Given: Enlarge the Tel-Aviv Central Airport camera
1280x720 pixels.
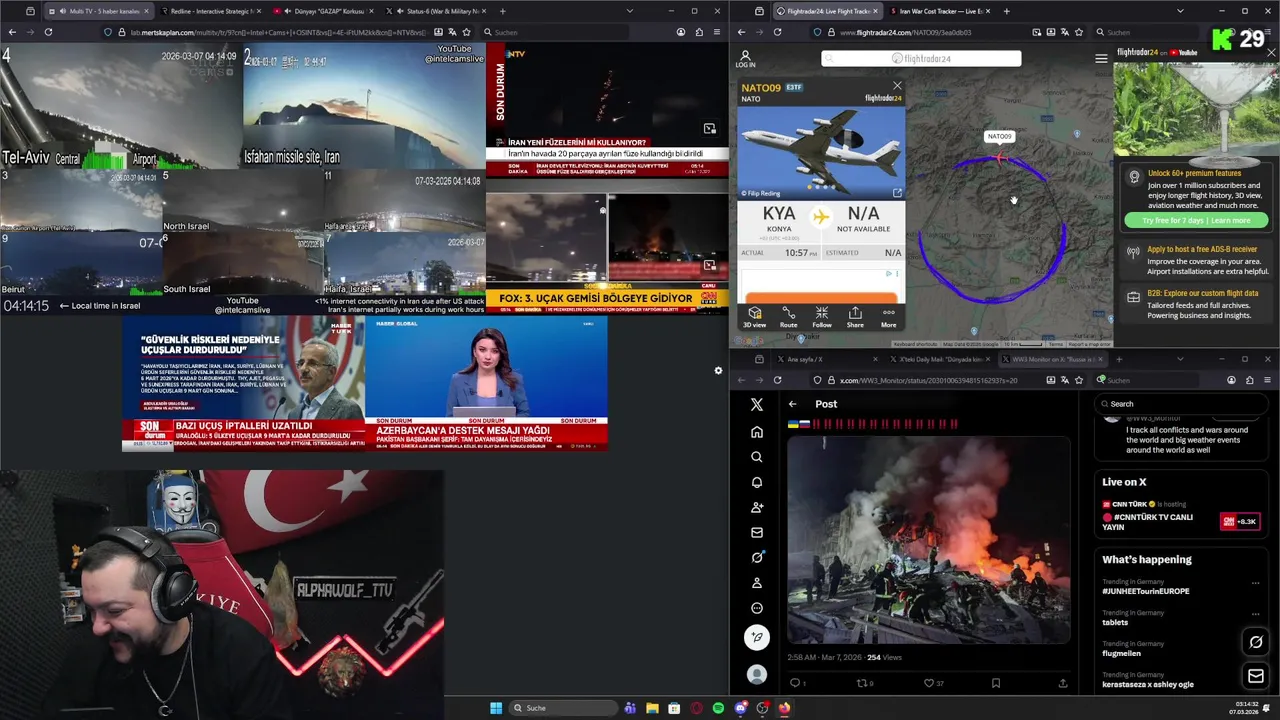Looking at the screenshot, I should coord(121,107).
